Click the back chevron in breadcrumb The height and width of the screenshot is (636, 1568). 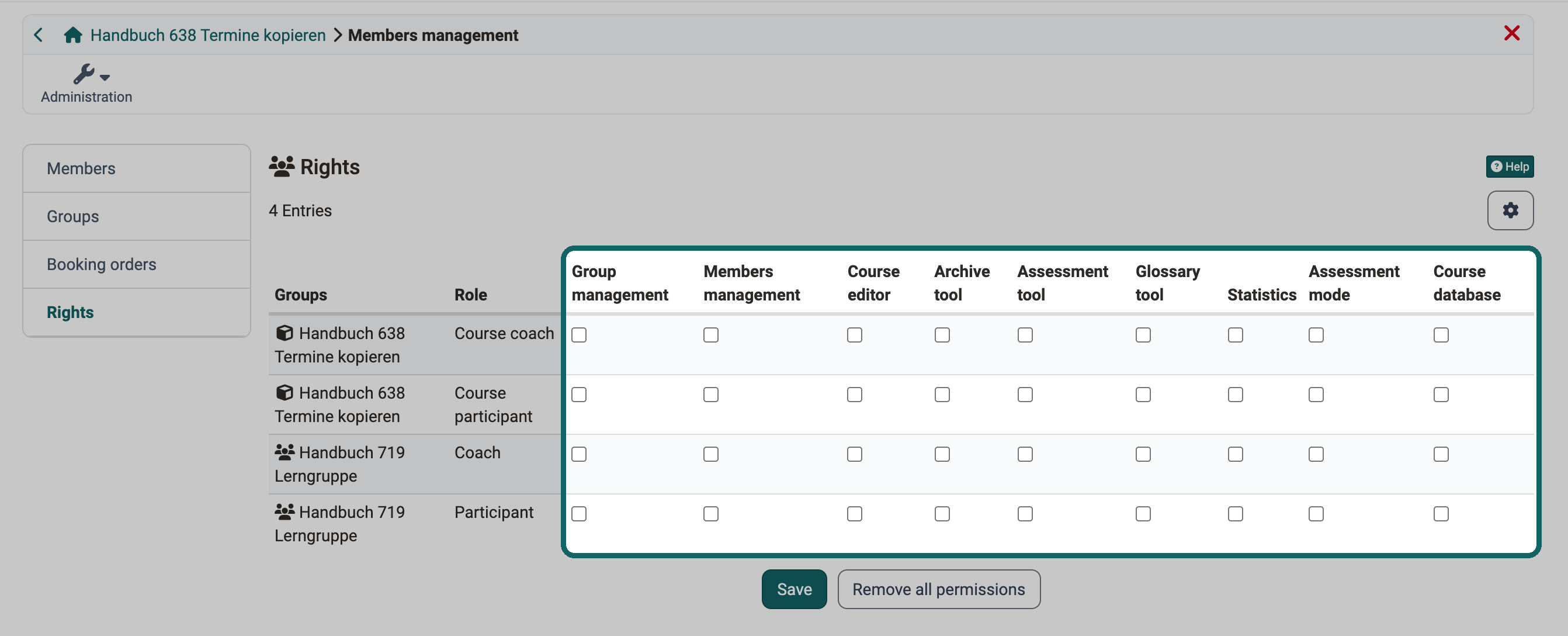[39, 35]
